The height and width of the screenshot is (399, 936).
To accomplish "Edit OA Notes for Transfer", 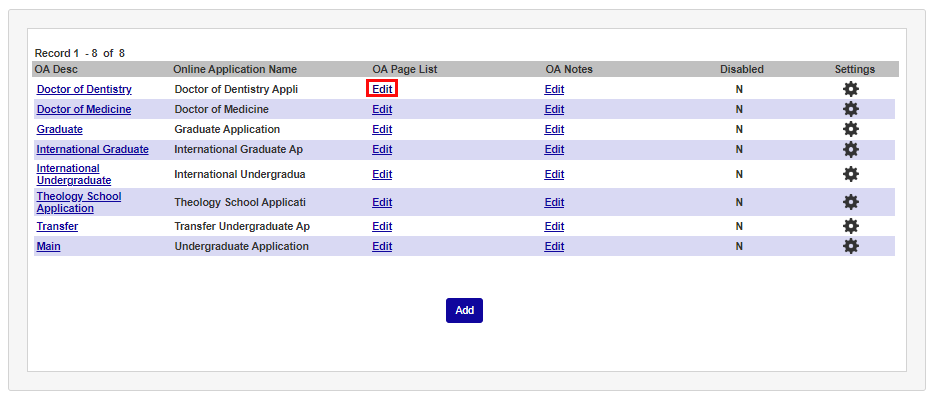I will tap(554, 226).
